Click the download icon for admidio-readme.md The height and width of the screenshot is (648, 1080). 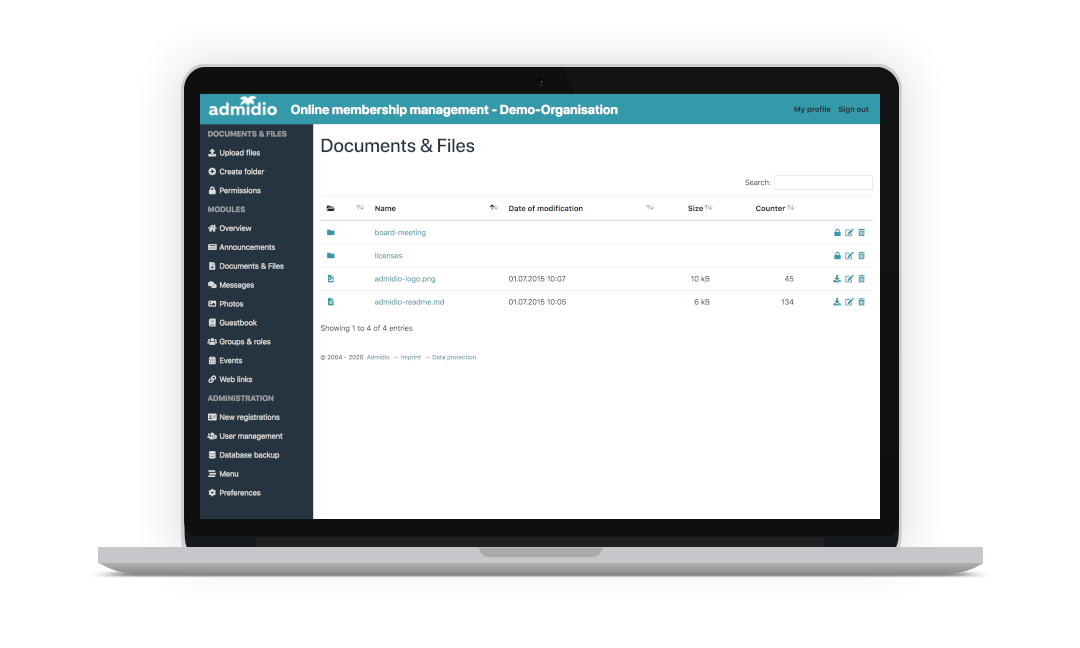click(x=837, y=302)
